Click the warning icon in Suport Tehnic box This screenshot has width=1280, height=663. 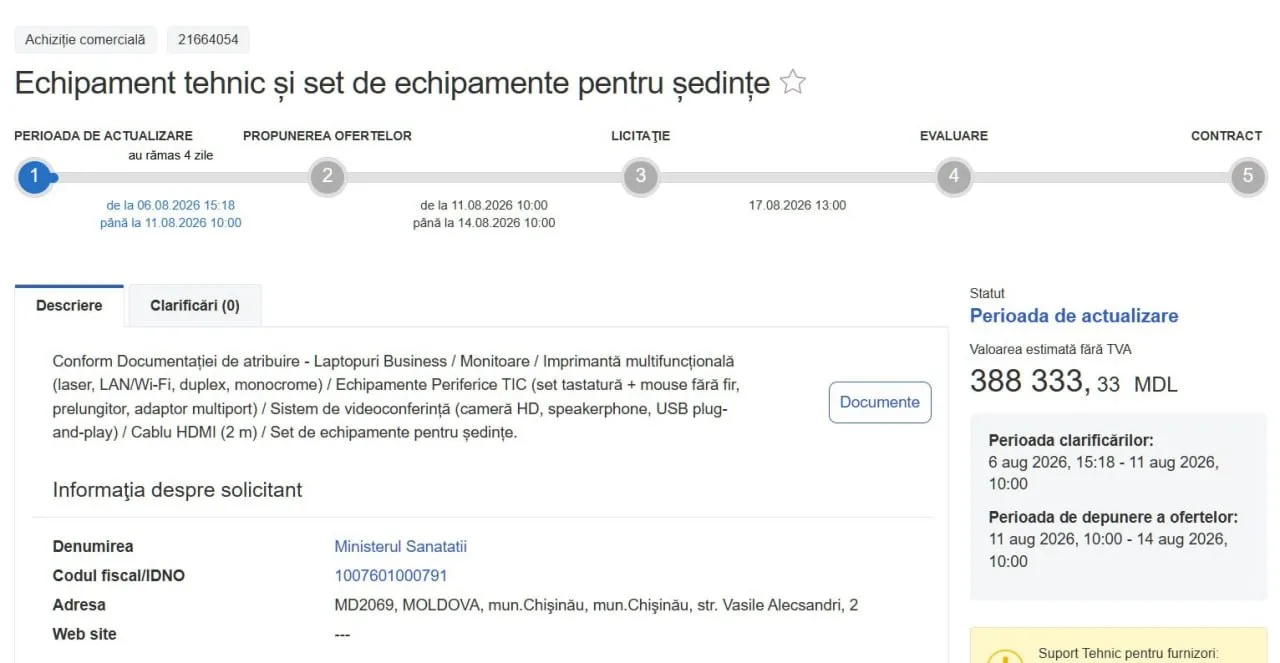[x=1004, y=656]
